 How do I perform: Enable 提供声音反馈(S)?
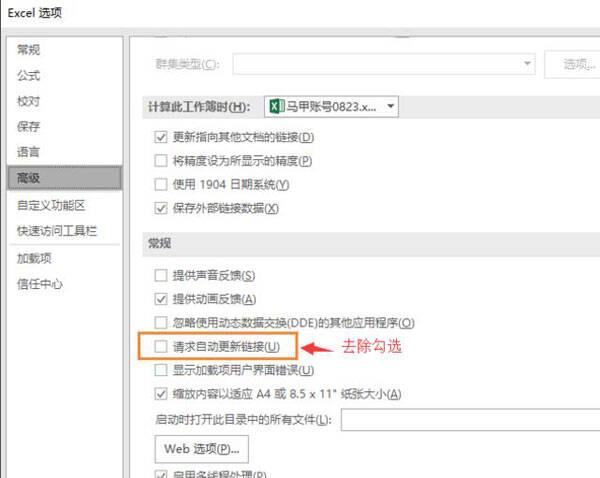(161, 275)
